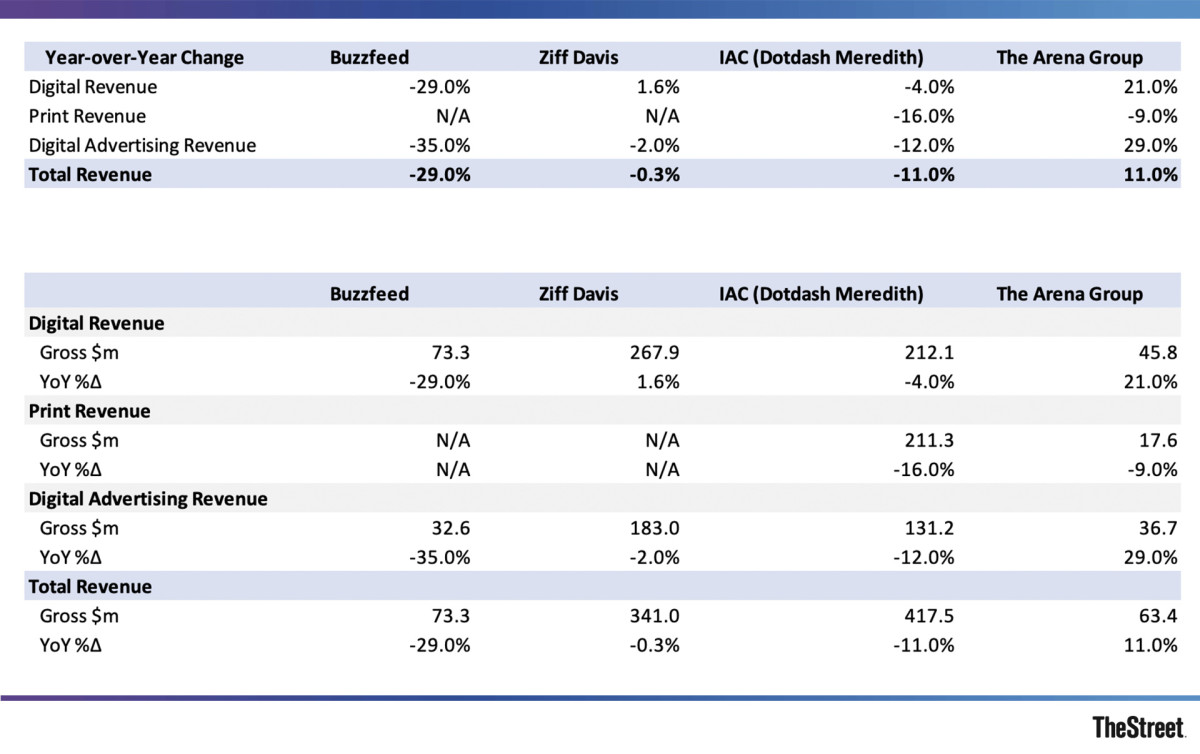
Task: Select Digital Advertising Revenue label in Year-over-Year table
Action: (x=142, y=145)
